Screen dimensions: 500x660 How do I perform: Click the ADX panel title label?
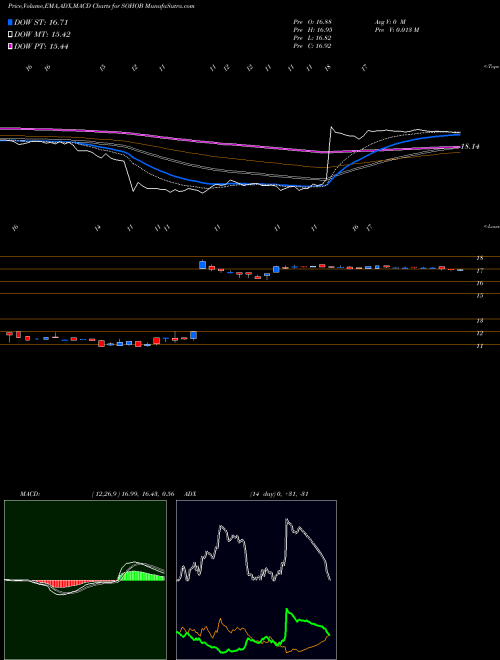pyautogui.click(x=191, y=494)
